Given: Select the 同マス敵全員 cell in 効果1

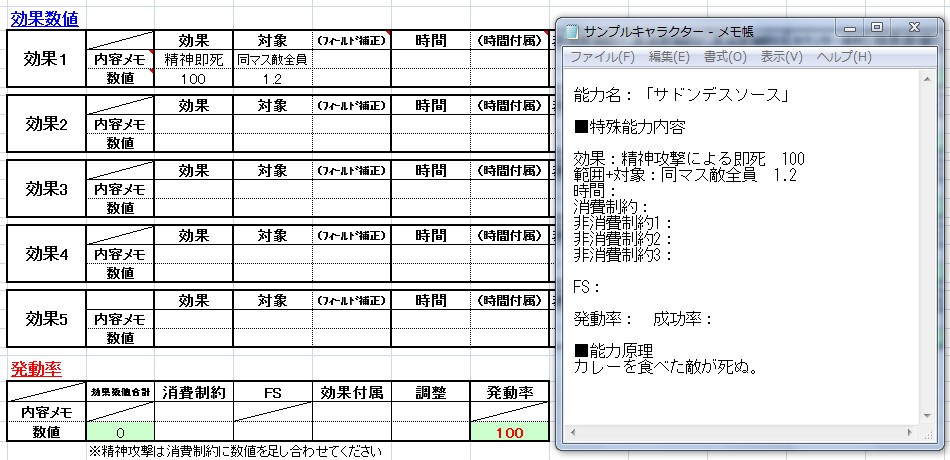Looking at the screenshot, I should [x=272, y=60].
